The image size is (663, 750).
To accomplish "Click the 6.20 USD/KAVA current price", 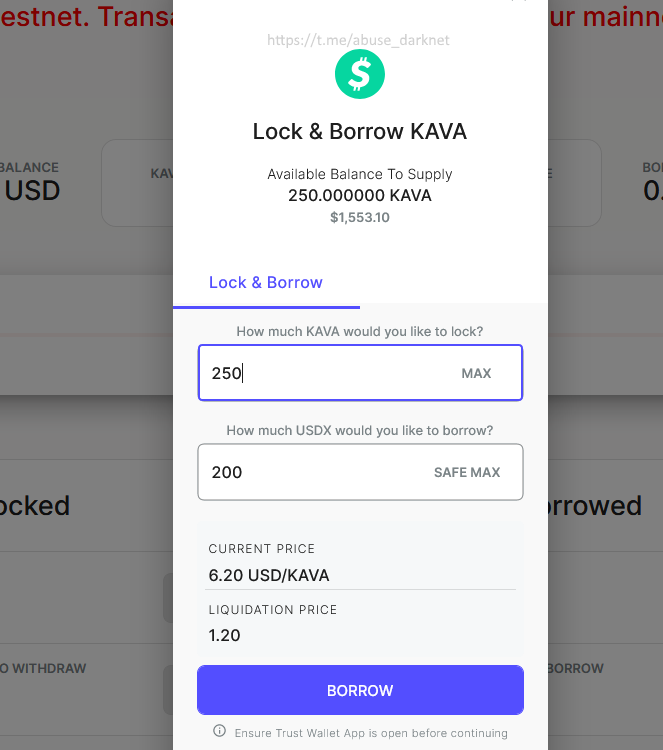I will (269, 575).
